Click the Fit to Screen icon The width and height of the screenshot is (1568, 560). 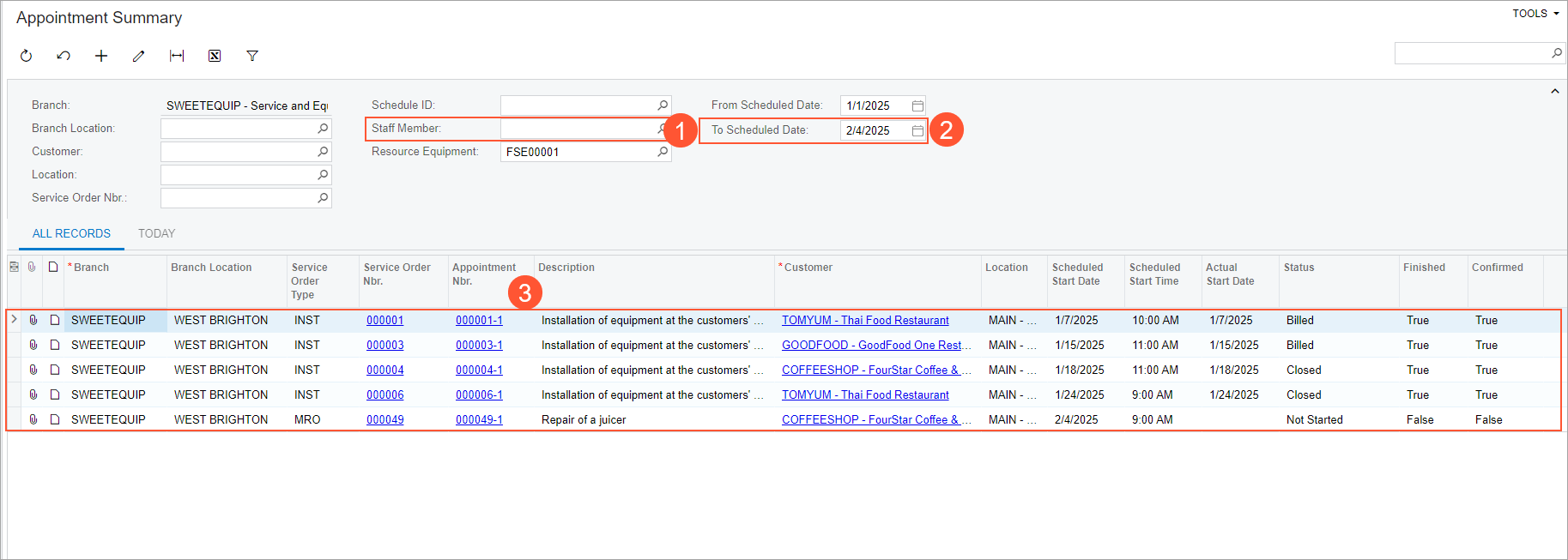(x=177, y=56)
